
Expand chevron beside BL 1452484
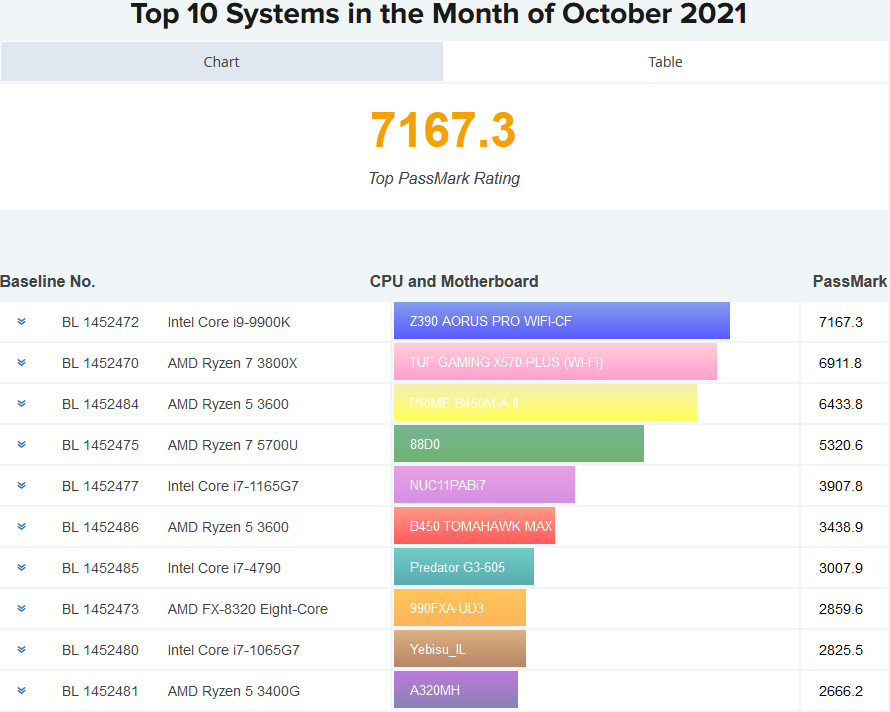[x=22, y=403]
